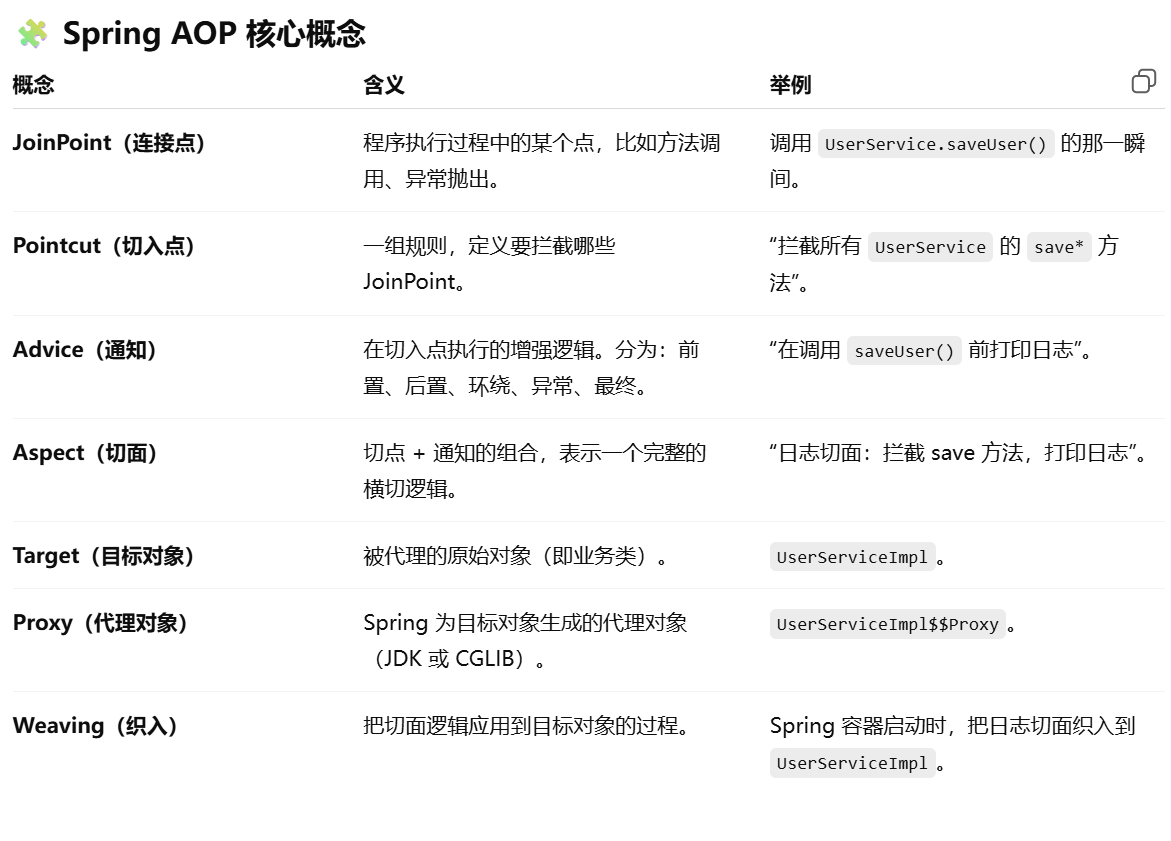1171x841 pixels.
Task: Click the copy table icon
Action: point(1143,82)
